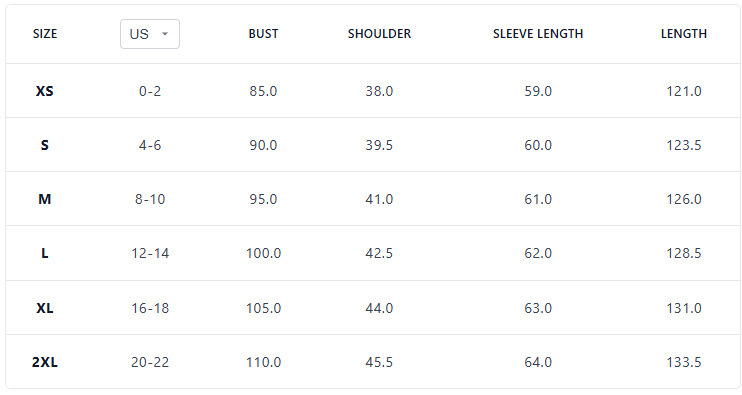
Task: Click the SLEEVE LENGTH column header
Action: click(x=538, y=34)
